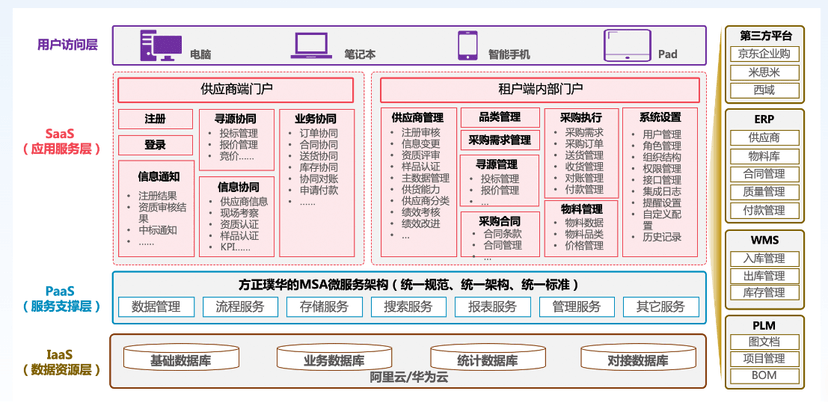This screenshot has height=402, width=828.
Task: Click 物料库 in the ERP panel
Action: [765, 156]
